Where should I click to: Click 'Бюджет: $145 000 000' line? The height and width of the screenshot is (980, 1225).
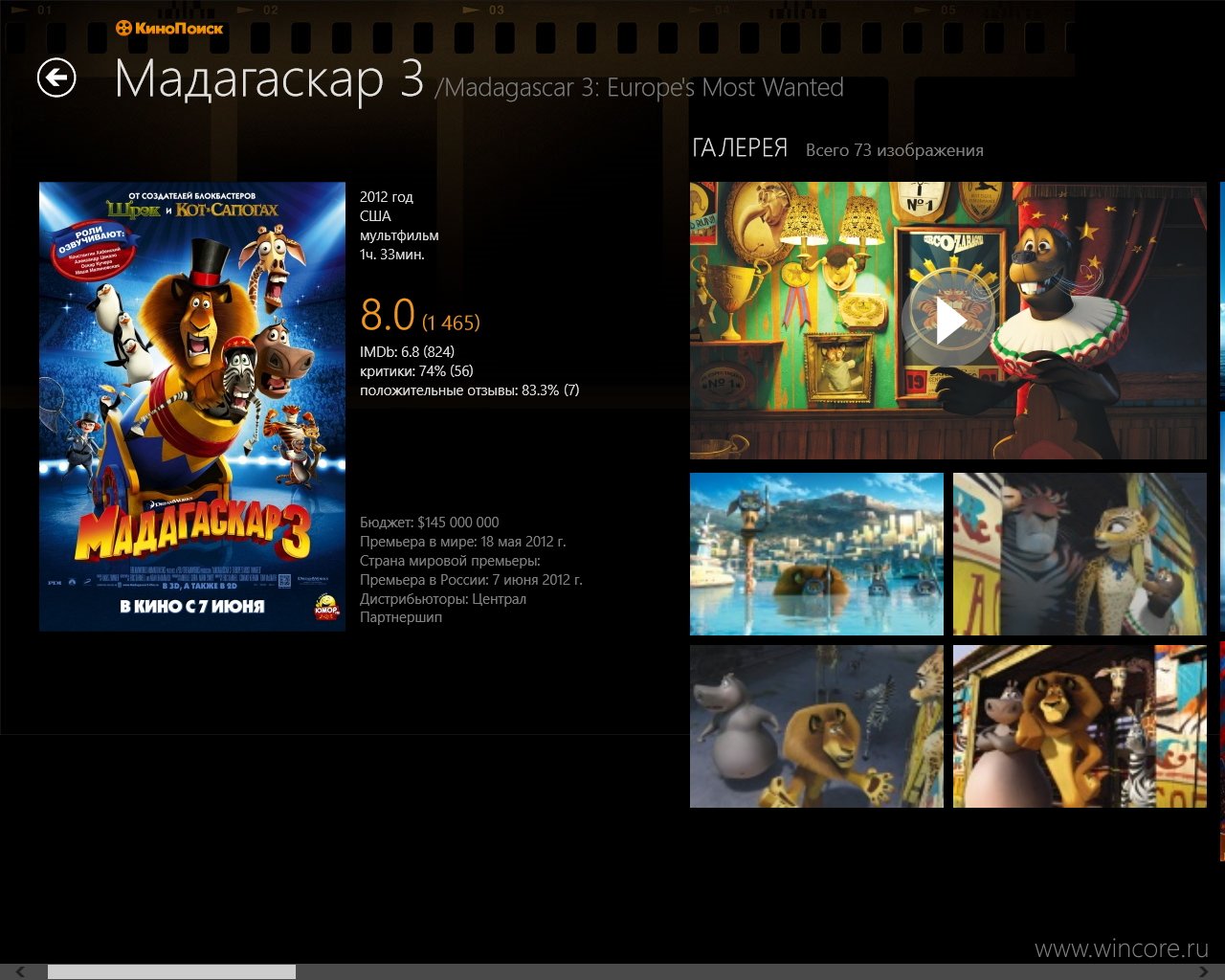430,523
